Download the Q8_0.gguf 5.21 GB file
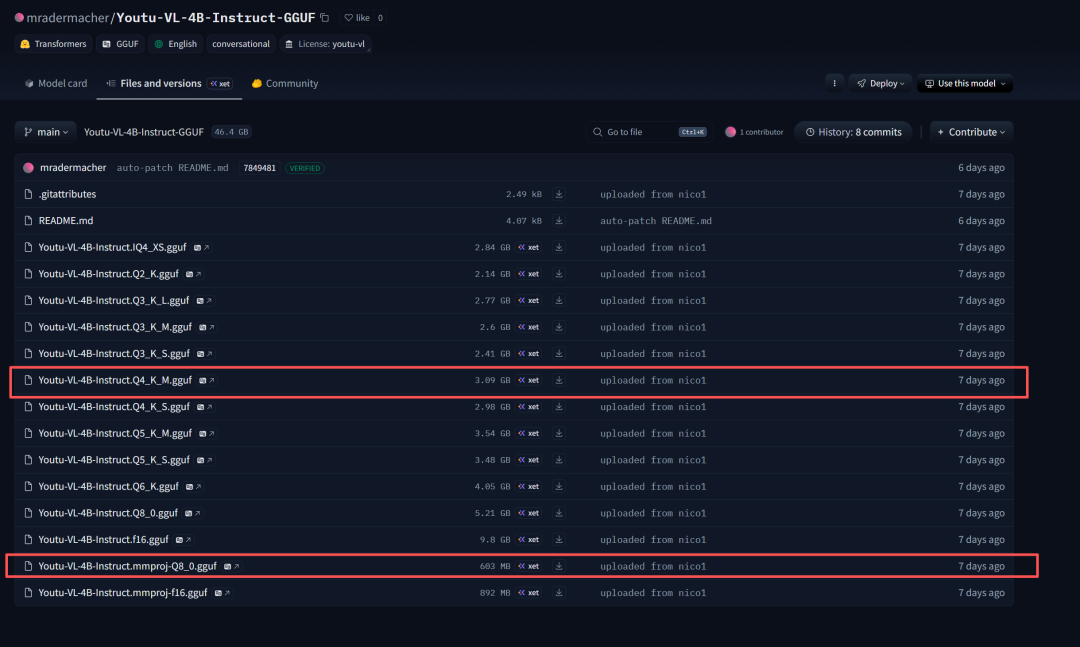This screenshot has height=647, width=1080. click(559, 513)
